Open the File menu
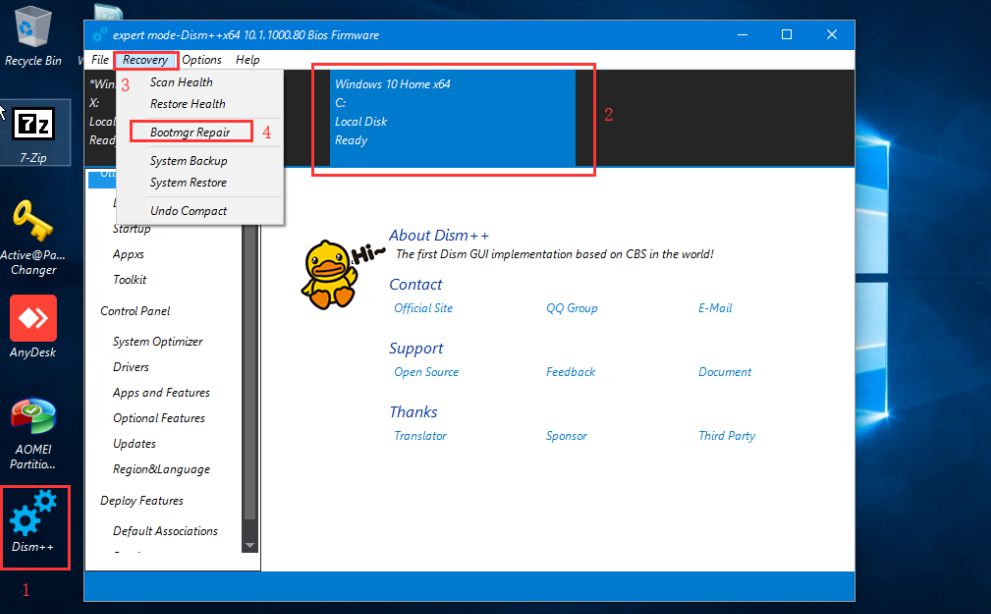 [100, 59]
